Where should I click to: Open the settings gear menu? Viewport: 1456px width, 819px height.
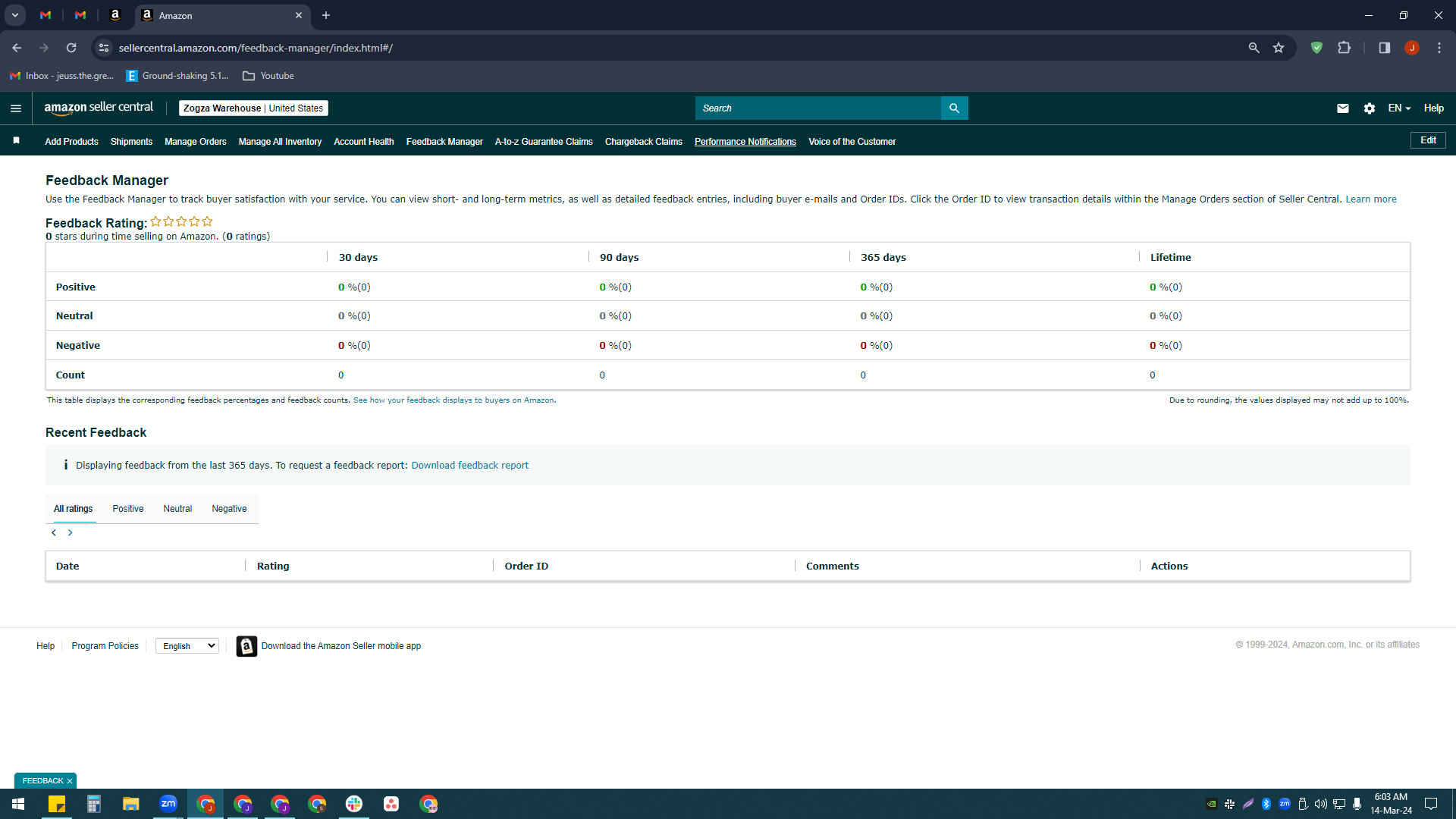point(1369,108)
